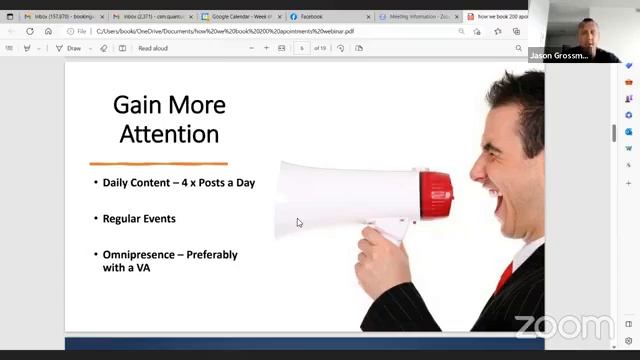This screenshot has width=640, height=360.
Task: Click the 'Gain More Attention' slide title
Action: (x=169, y=119)
